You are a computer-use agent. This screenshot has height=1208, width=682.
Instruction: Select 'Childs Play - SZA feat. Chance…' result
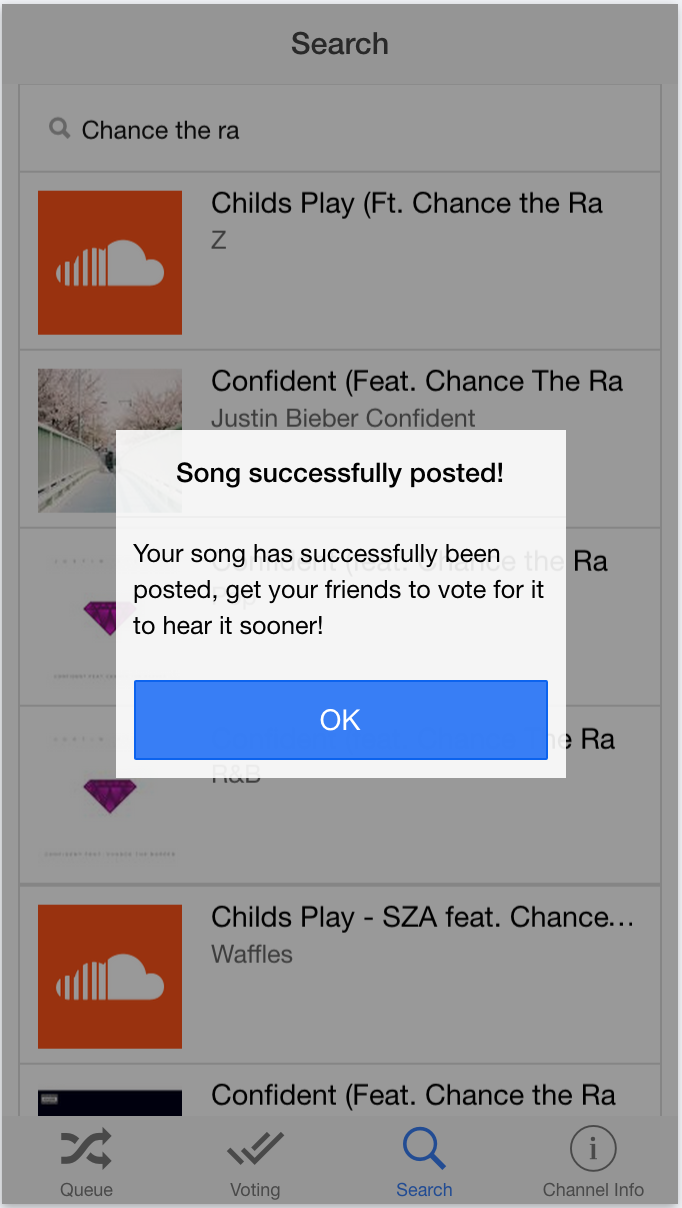[x=423, y=918]
